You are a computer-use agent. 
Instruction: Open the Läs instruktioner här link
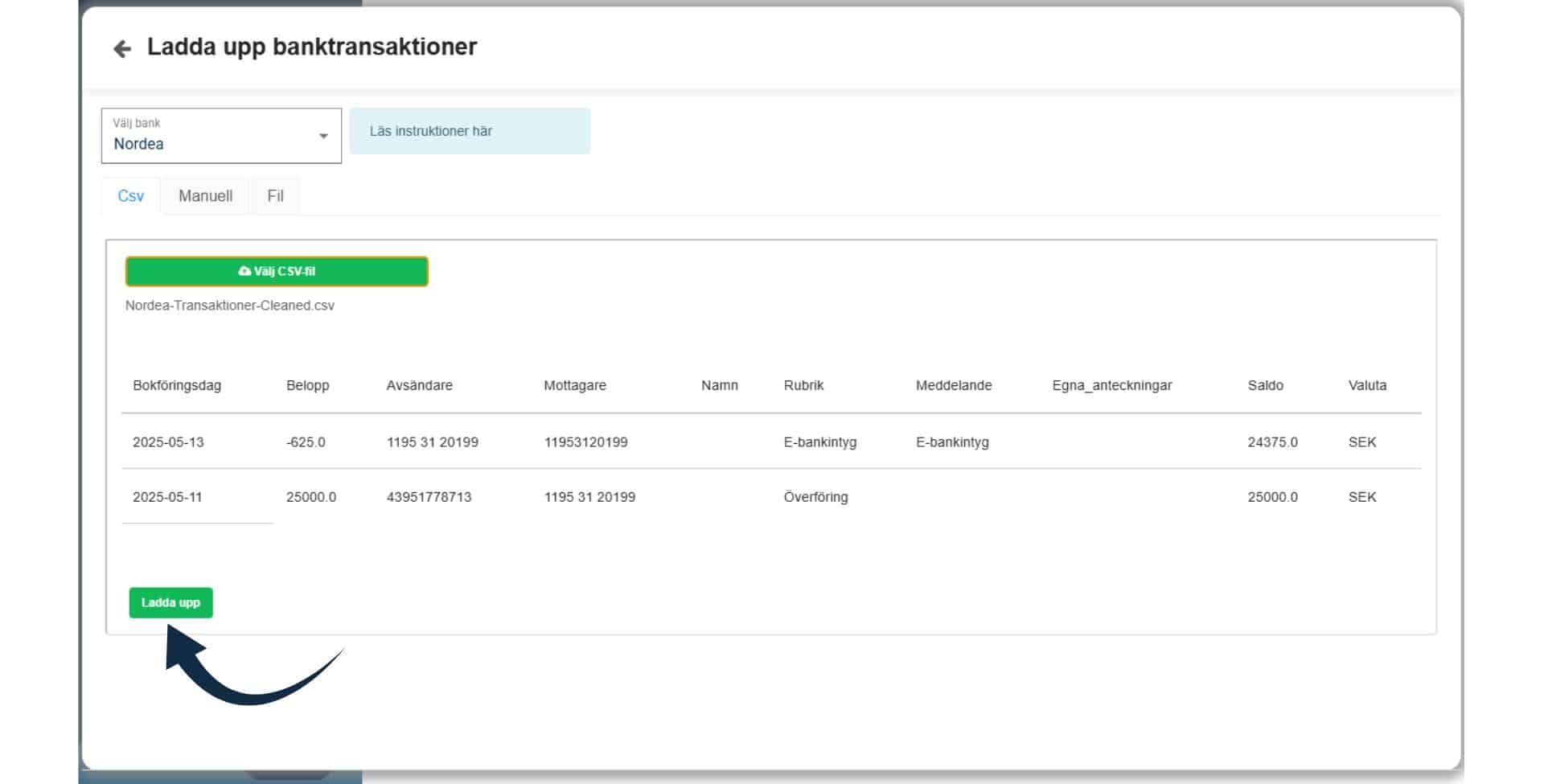tap(470, 131)
